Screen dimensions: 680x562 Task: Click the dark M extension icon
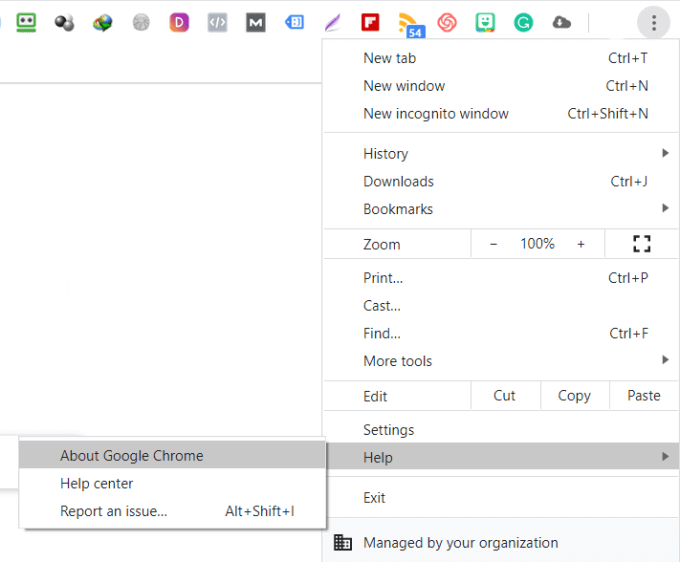point(256,23)
